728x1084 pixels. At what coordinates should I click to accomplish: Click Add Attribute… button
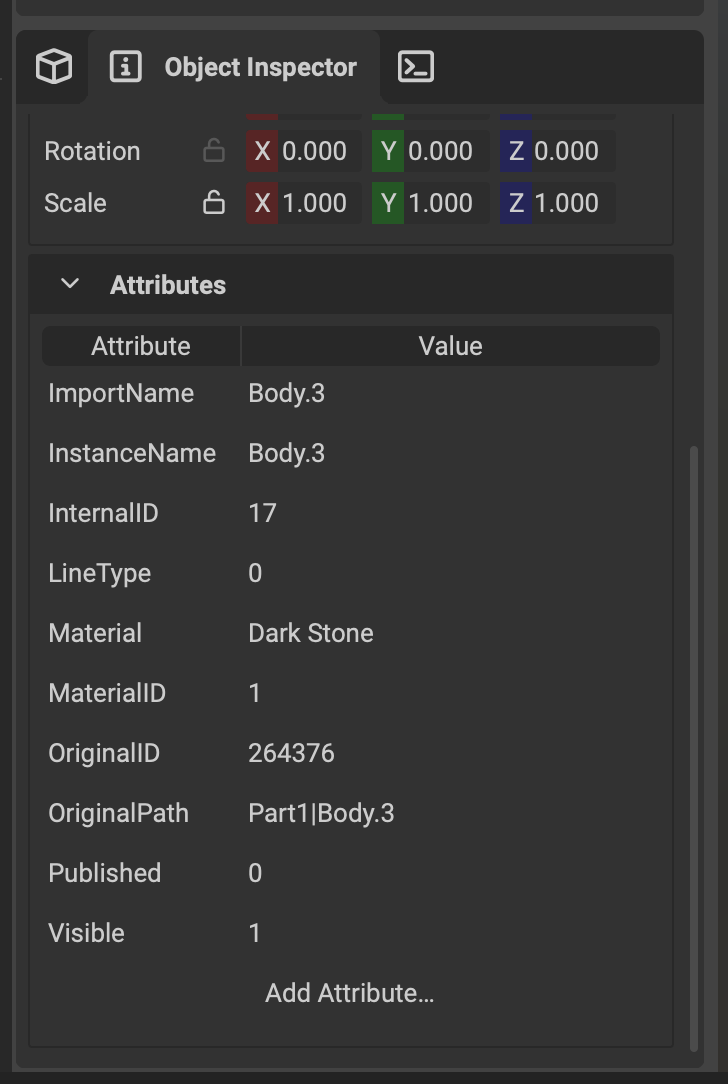350,993
